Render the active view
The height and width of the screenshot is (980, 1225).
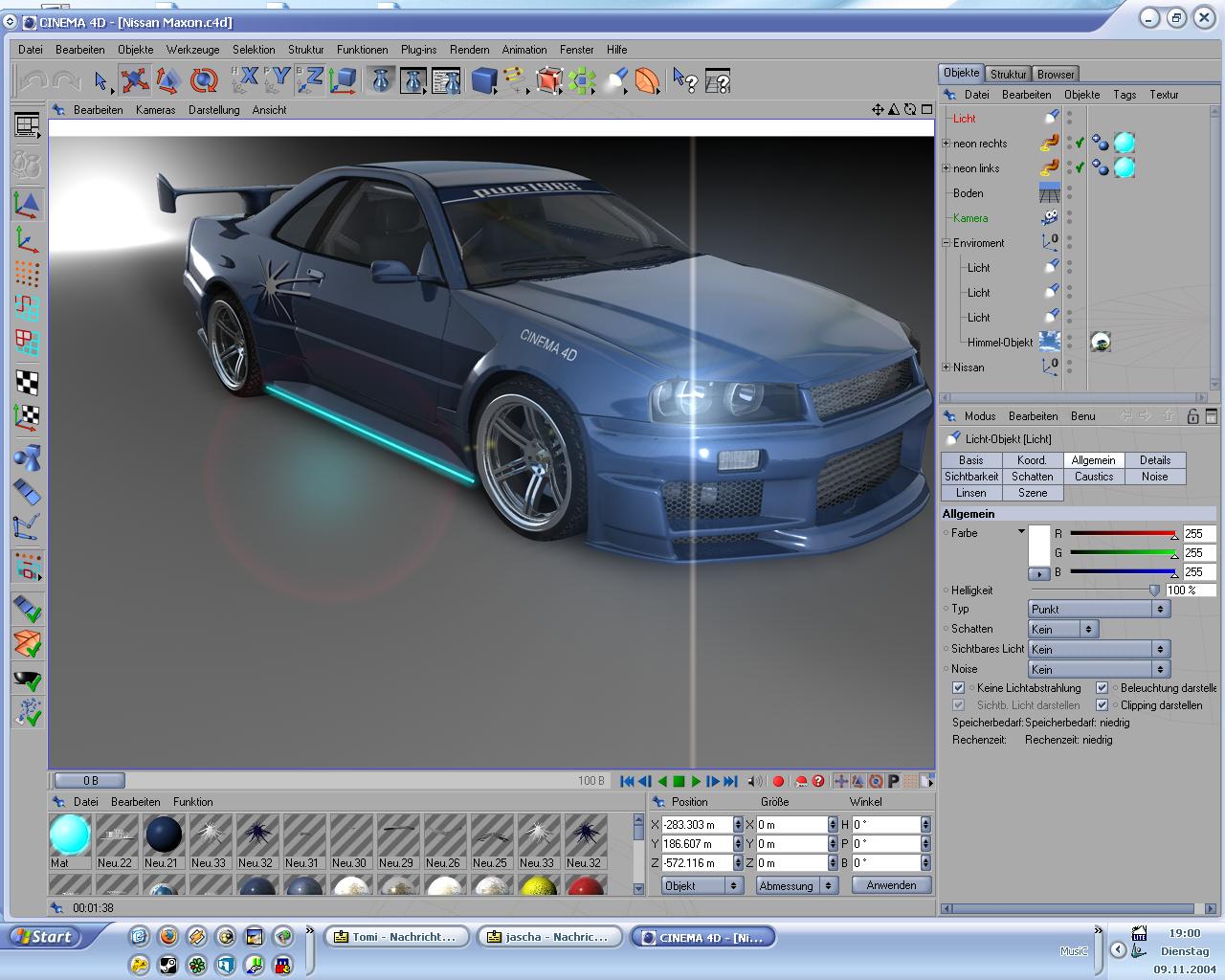tap(381, 80)
